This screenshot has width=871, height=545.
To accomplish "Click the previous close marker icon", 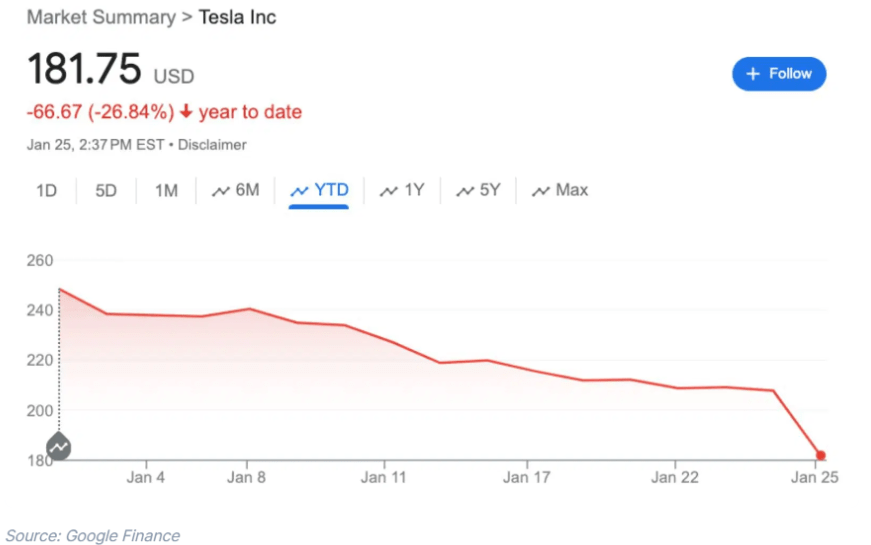I will (x=59, y=447).
